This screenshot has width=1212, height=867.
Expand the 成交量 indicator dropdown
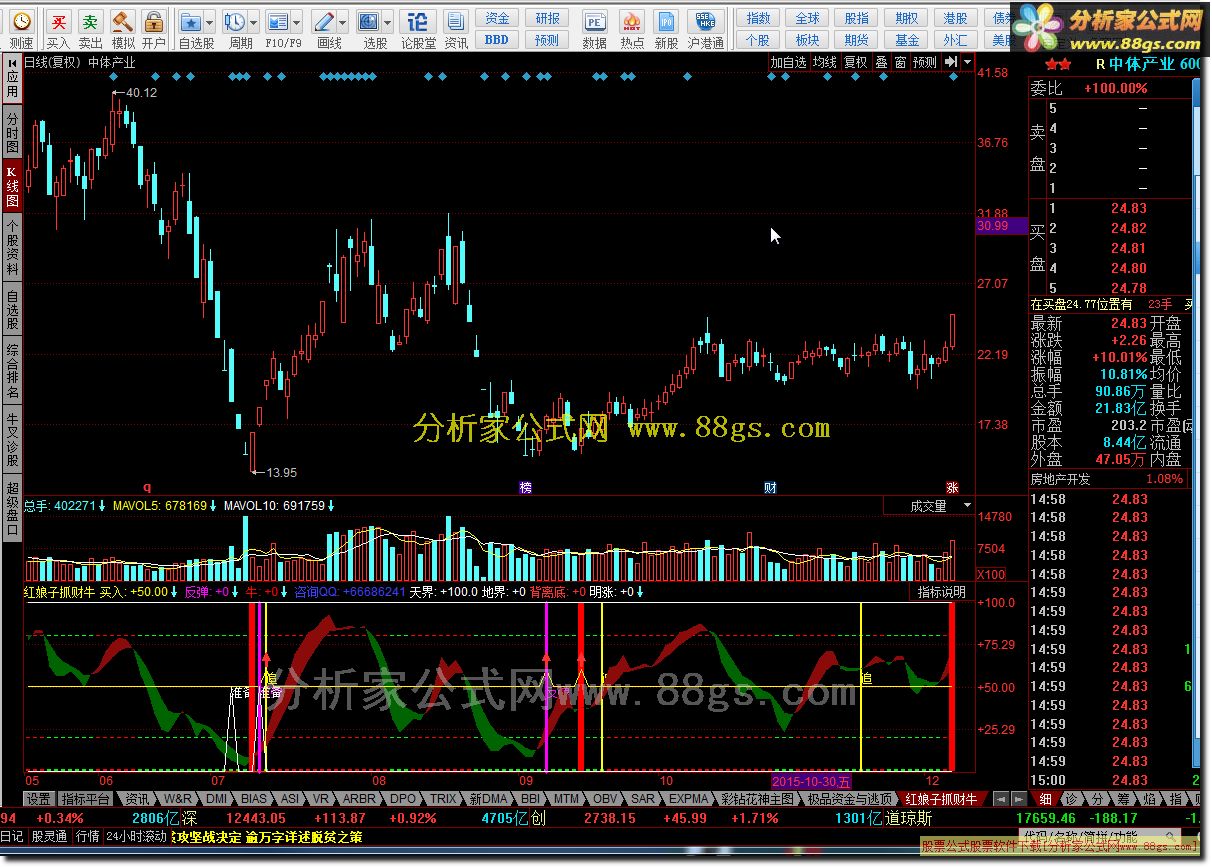(x=967, y=506)
